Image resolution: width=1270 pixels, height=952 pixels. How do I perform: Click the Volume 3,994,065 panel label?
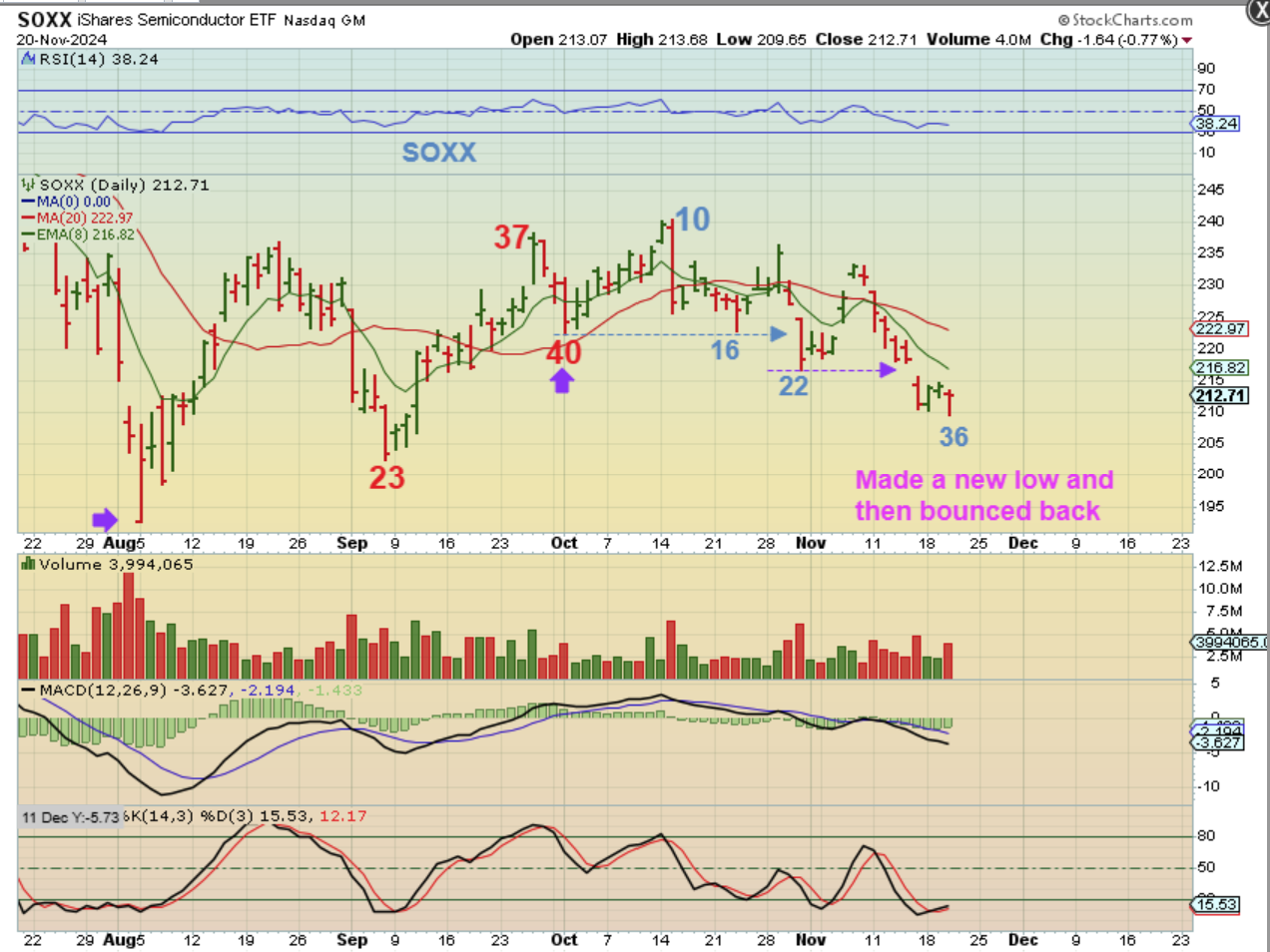[116, 565]
